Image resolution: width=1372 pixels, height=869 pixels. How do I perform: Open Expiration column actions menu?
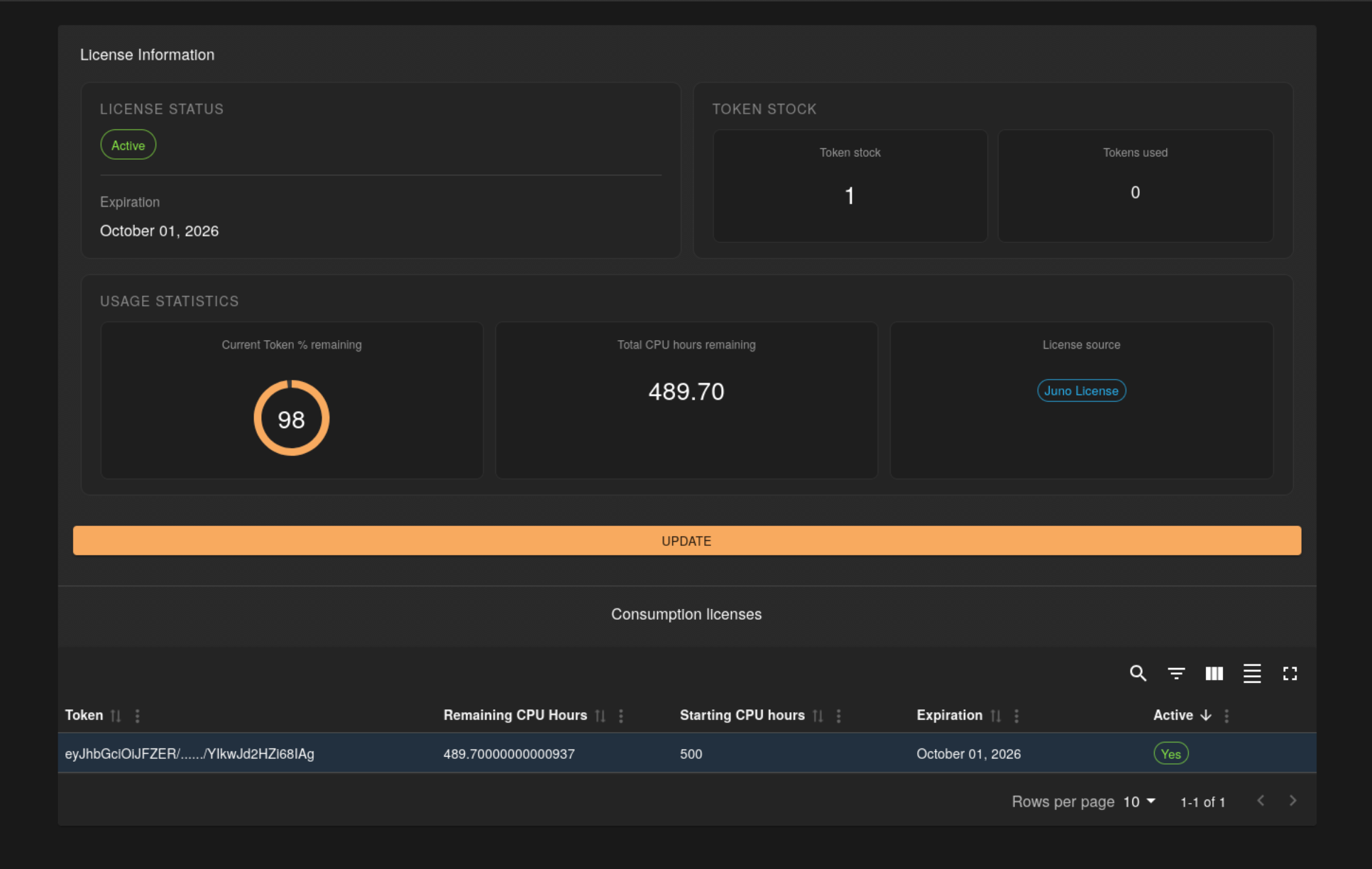1016,716
